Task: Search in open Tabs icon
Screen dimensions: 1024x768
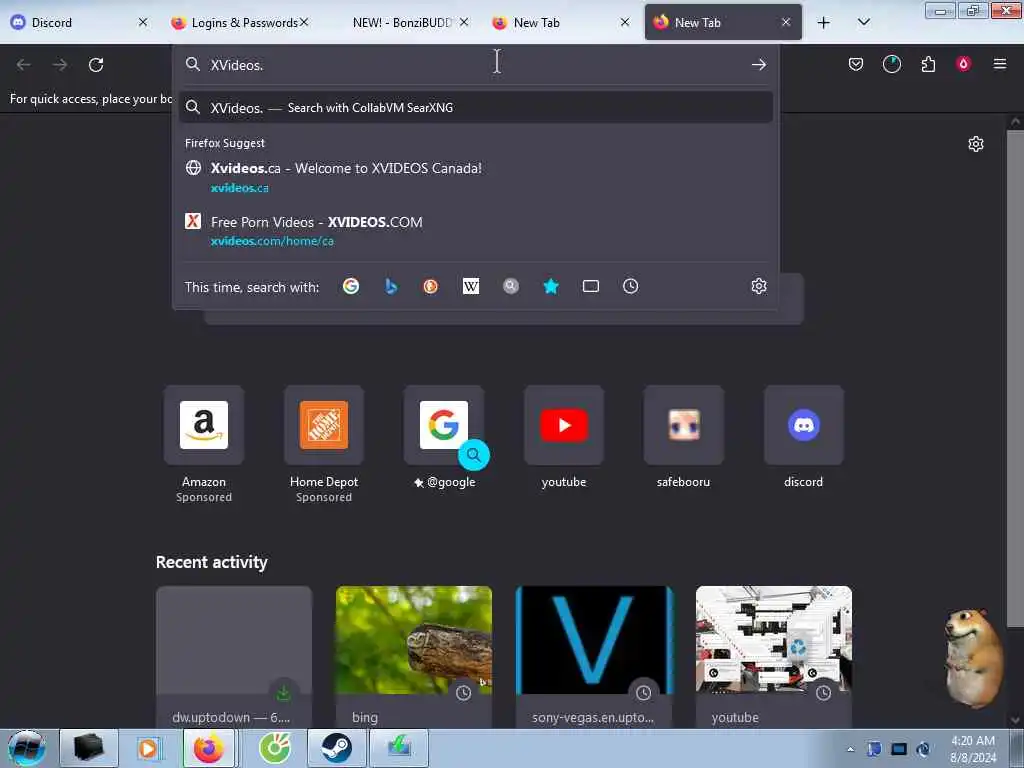Action: pyautogui.click(x=590, y=286)
